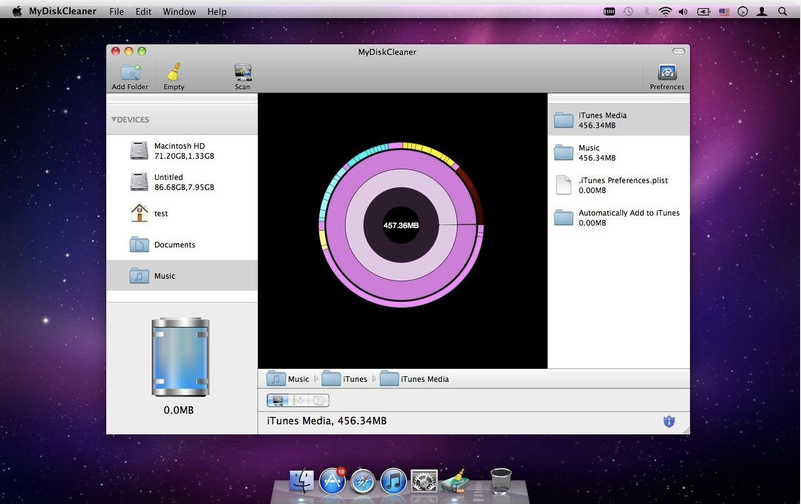Click the 457.36MB center of the chart
Image resolution: width=801 pixels, height=504 pixels.
click(x=401, y=225)
